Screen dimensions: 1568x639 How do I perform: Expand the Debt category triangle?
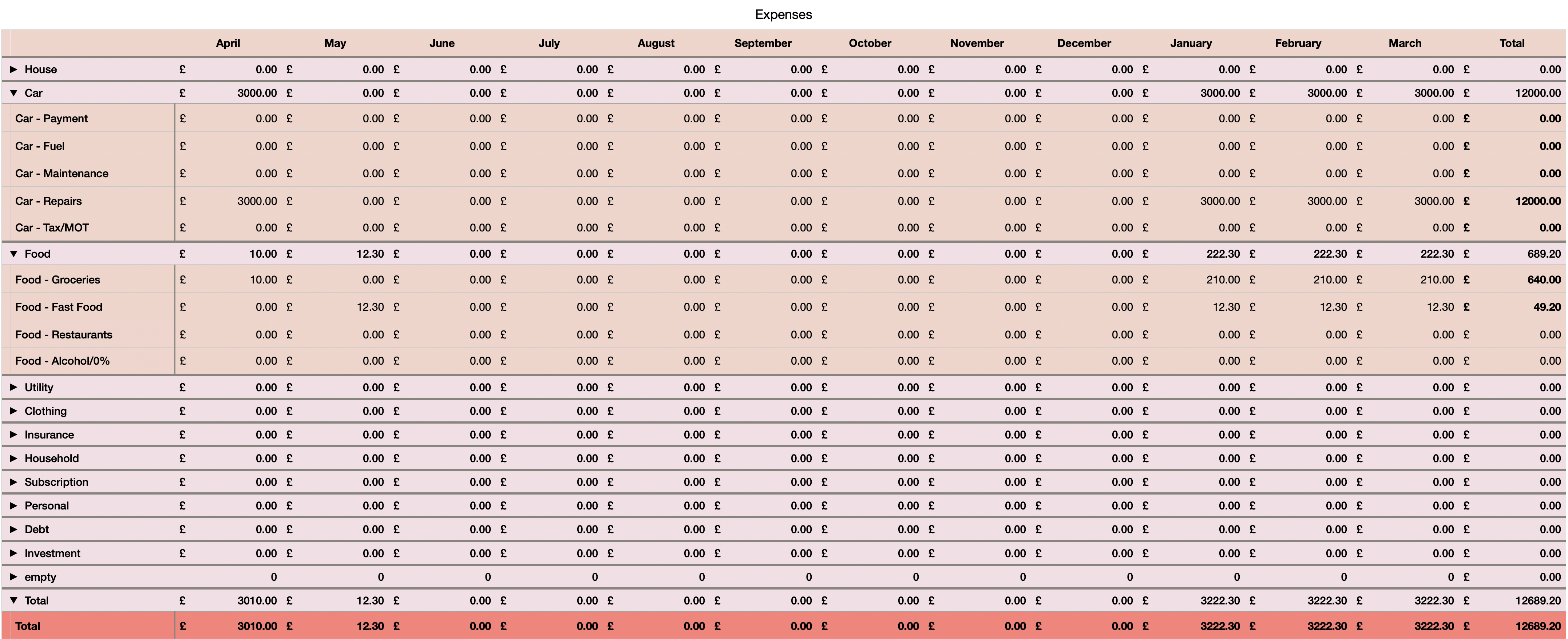tap(13, 529)
